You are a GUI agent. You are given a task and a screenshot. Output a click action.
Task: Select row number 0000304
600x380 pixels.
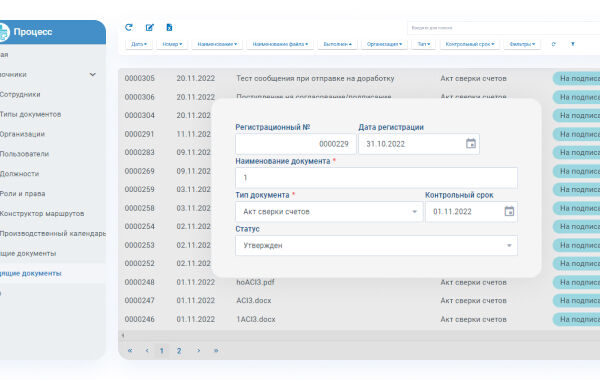[140, 116]
